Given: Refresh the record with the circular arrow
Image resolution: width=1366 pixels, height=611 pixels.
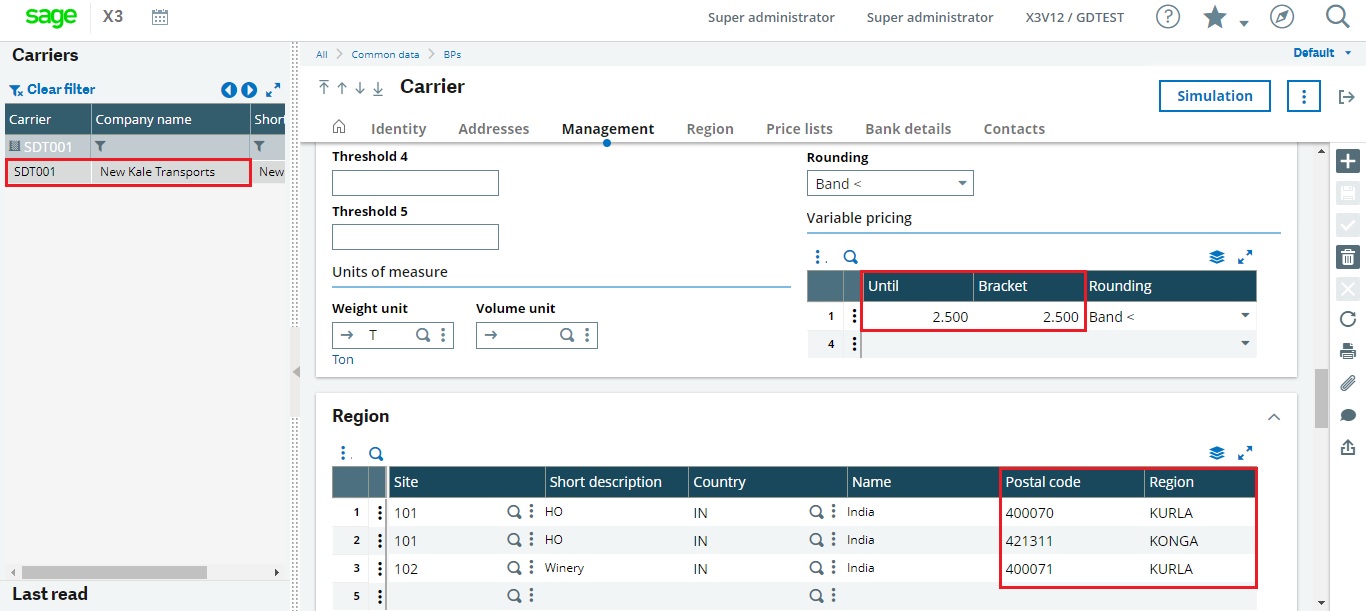Looking at the screenshot, I should [1347, 320].
